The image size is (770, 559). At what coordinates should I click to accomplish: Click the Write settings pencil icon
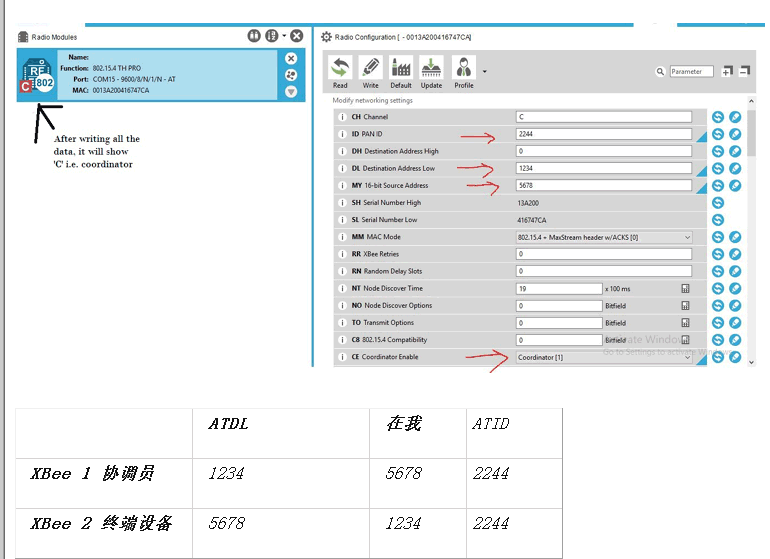point(370,67)
